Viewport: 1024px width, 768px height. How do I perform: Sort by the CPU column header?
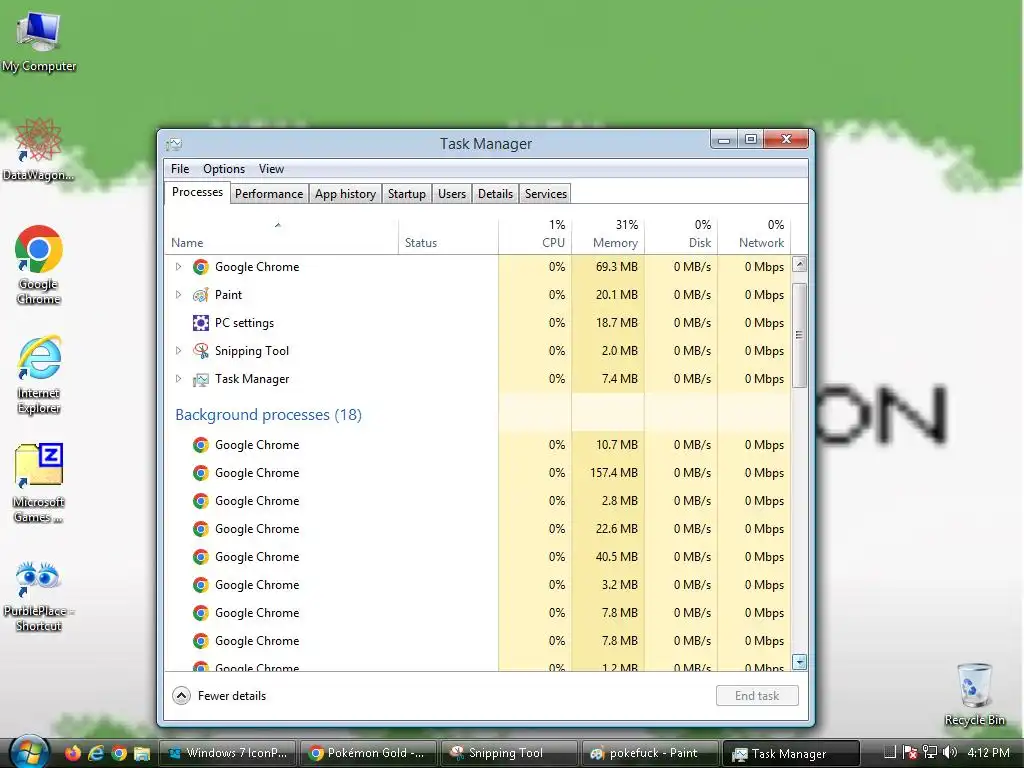(x=535, y=236)
